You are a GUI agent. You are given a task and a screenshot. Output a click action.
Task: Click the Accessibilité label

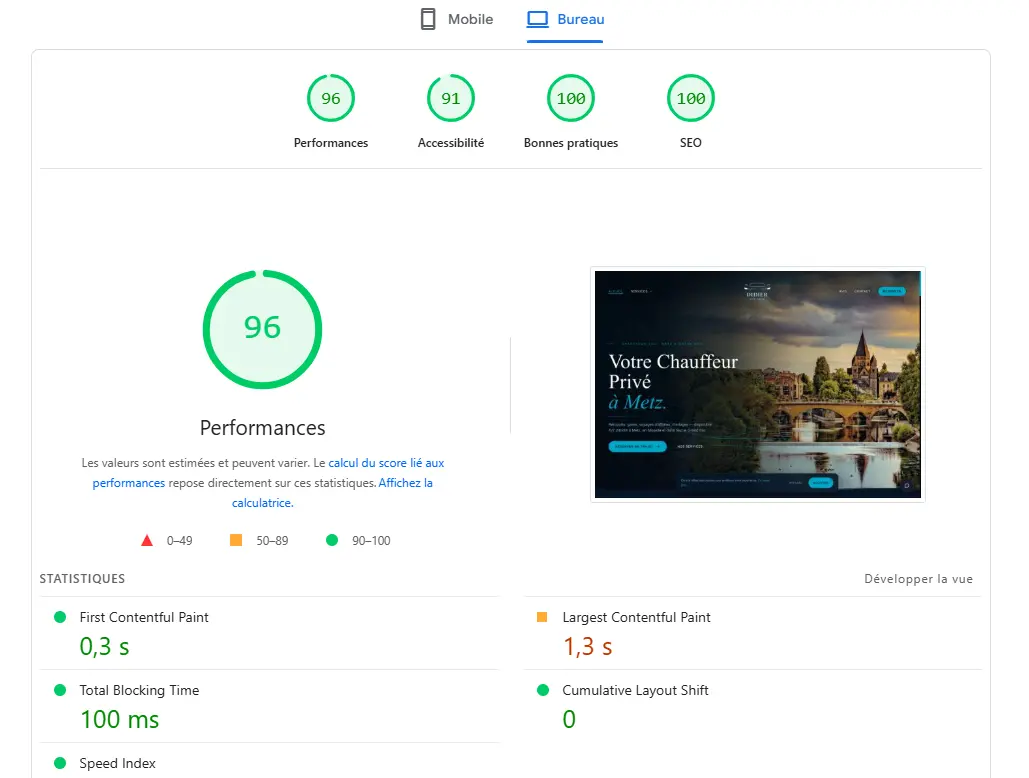451,143
